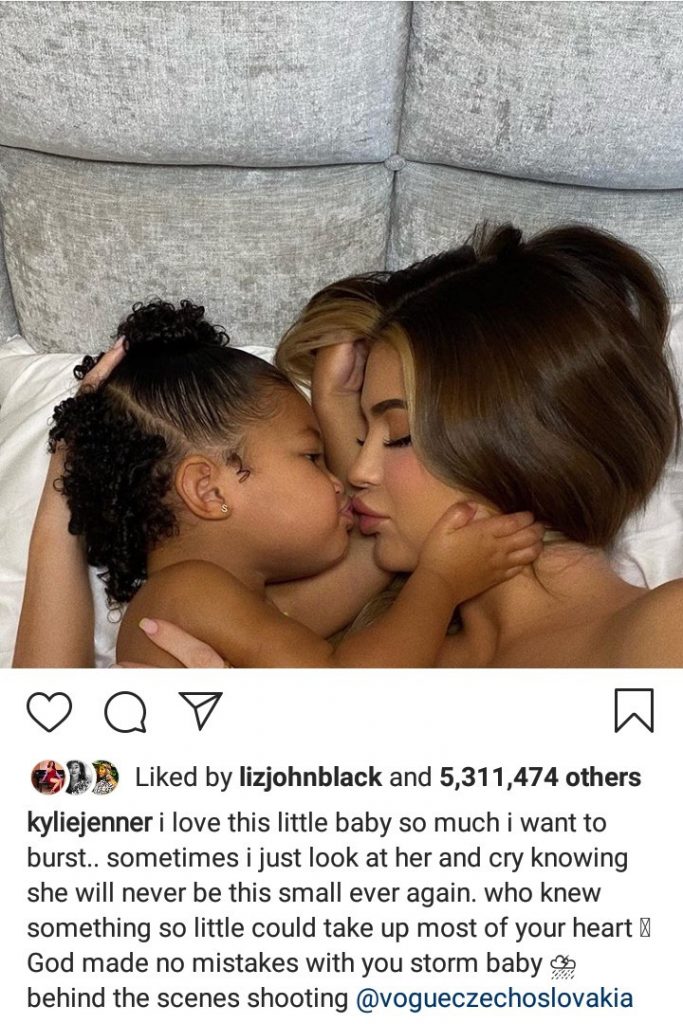Open the first liker's red profile avatar
Screen dimensions: 683x1024
coord(48,777)
